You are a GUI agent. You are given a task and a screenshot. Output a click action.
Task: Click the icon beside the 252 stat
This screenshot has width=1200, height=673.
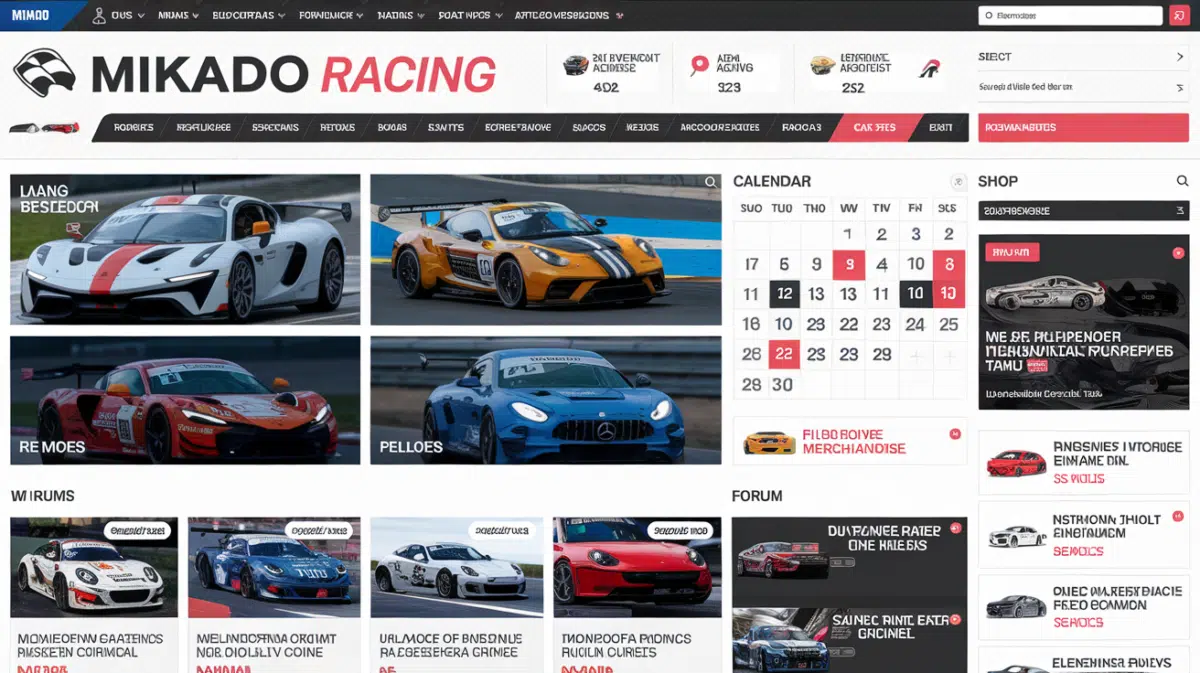tap(822, 66)
